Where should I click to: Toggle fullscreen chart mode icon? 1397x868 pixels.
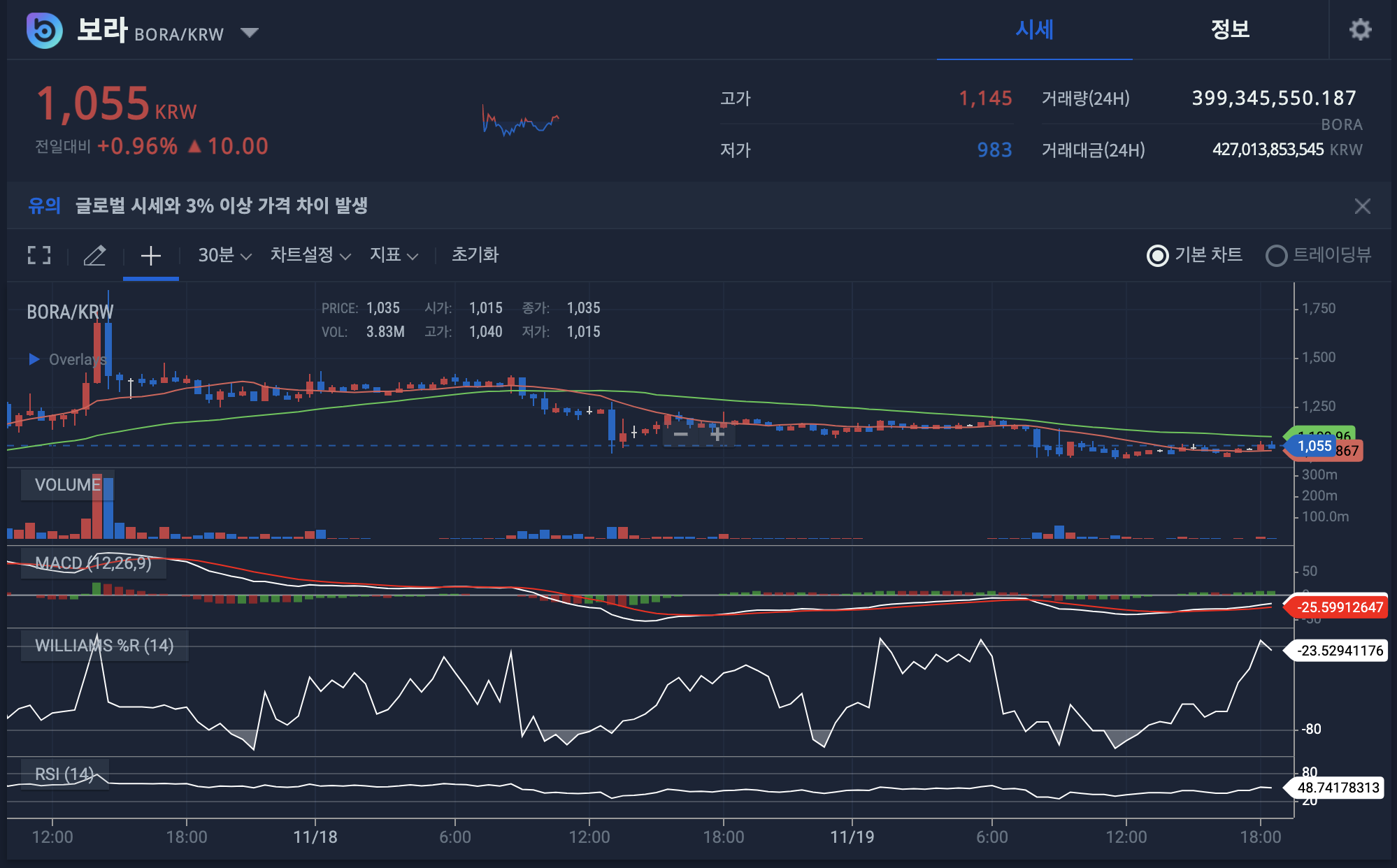click(x=39, y=255)
